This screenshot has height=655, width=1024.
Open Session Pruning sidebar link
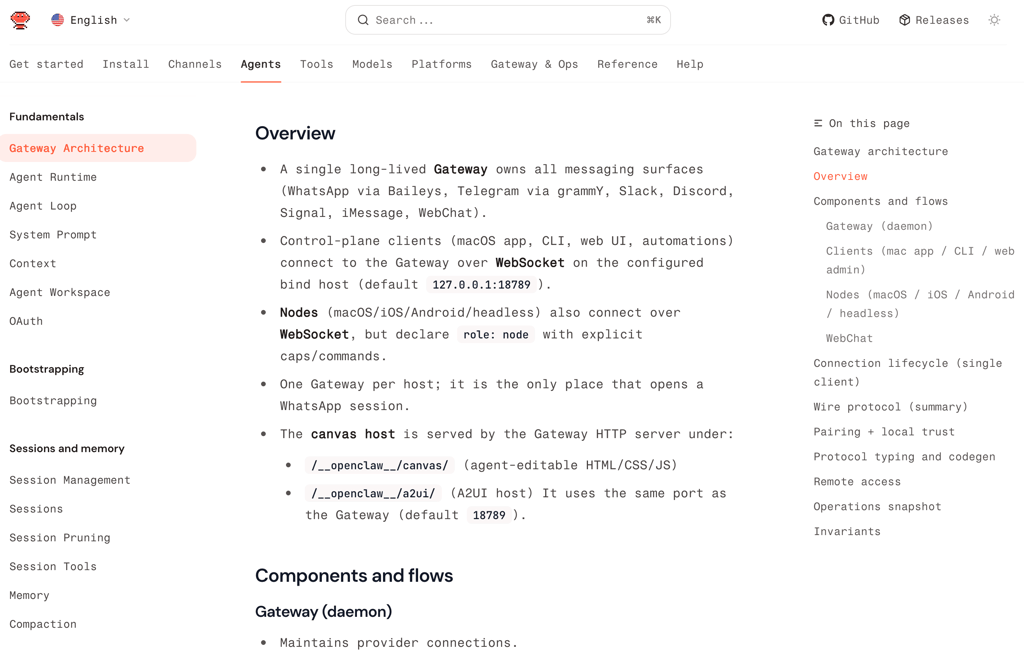[60, 538]
